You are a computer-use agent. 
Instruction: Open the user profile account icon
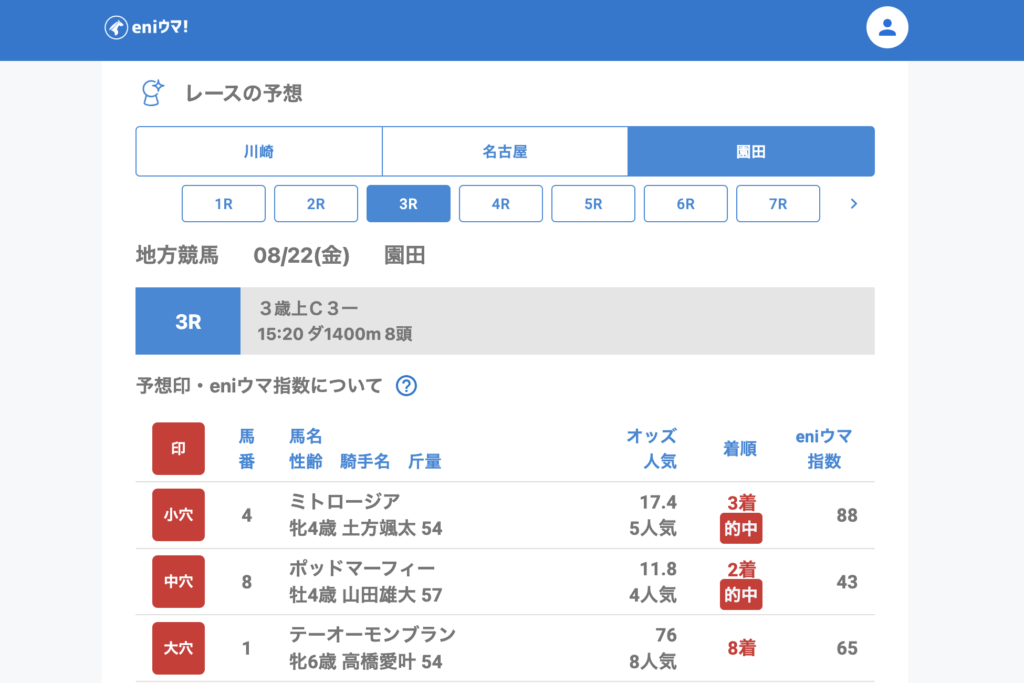(x=886, y=28)
